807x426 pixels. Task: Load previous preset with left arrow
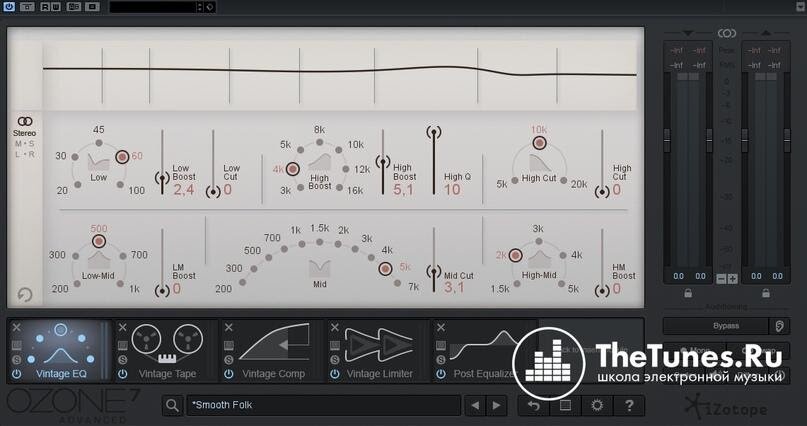coord(475,405)
